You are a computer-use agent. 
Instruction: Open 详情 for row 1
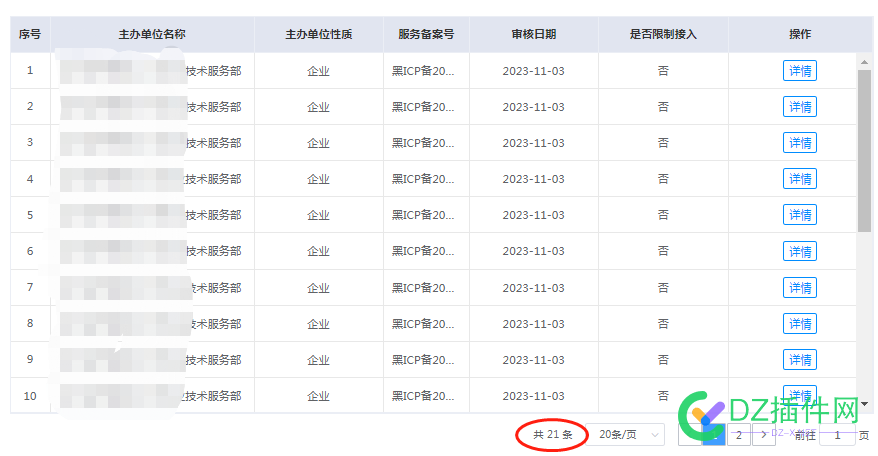point(800,71)
